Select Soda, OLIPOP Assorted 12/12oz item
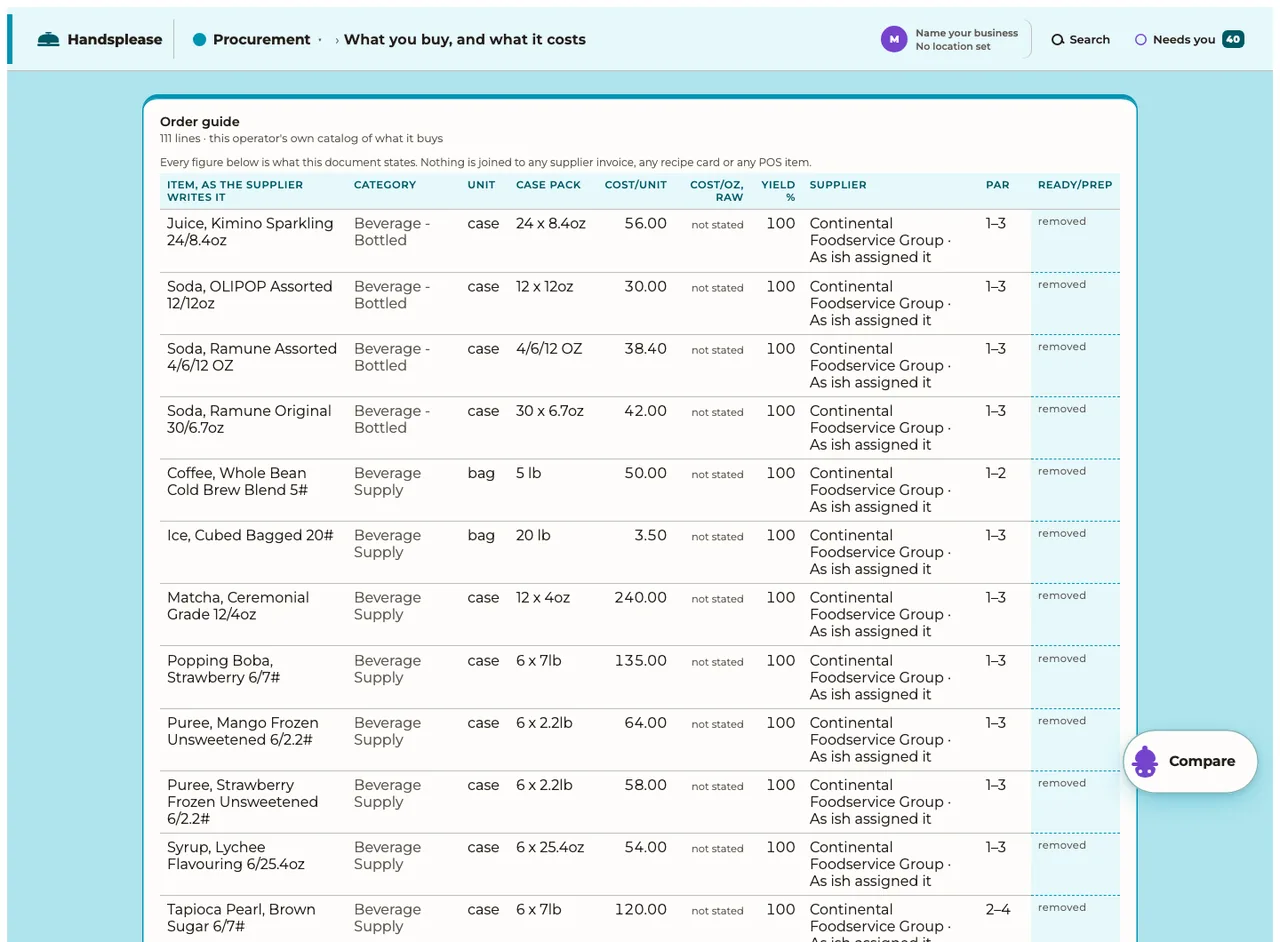 [x=249, y=295]
